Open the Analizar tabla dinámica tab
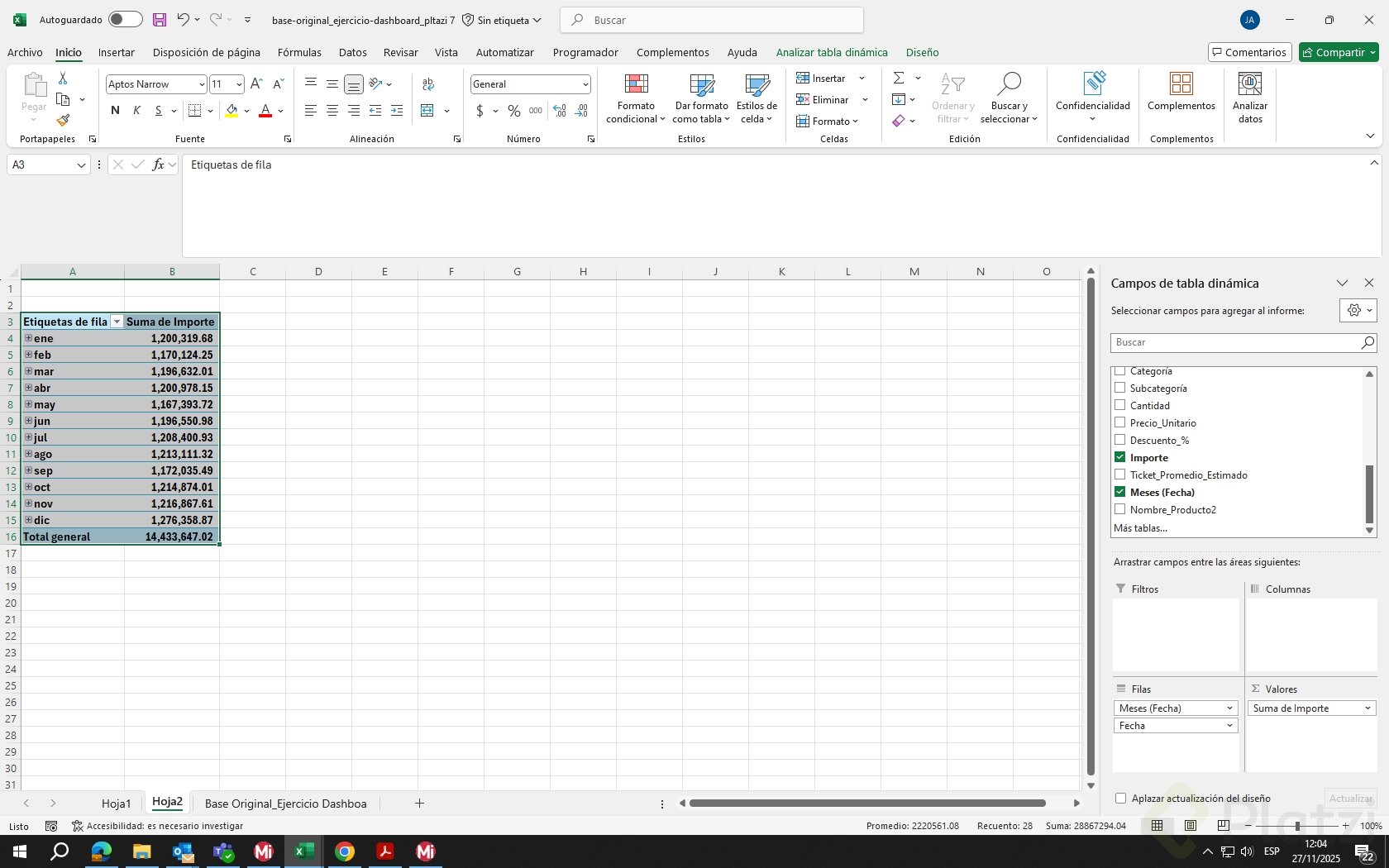The width and height of the screenshot is (1389, 868). tap(832, 52)
